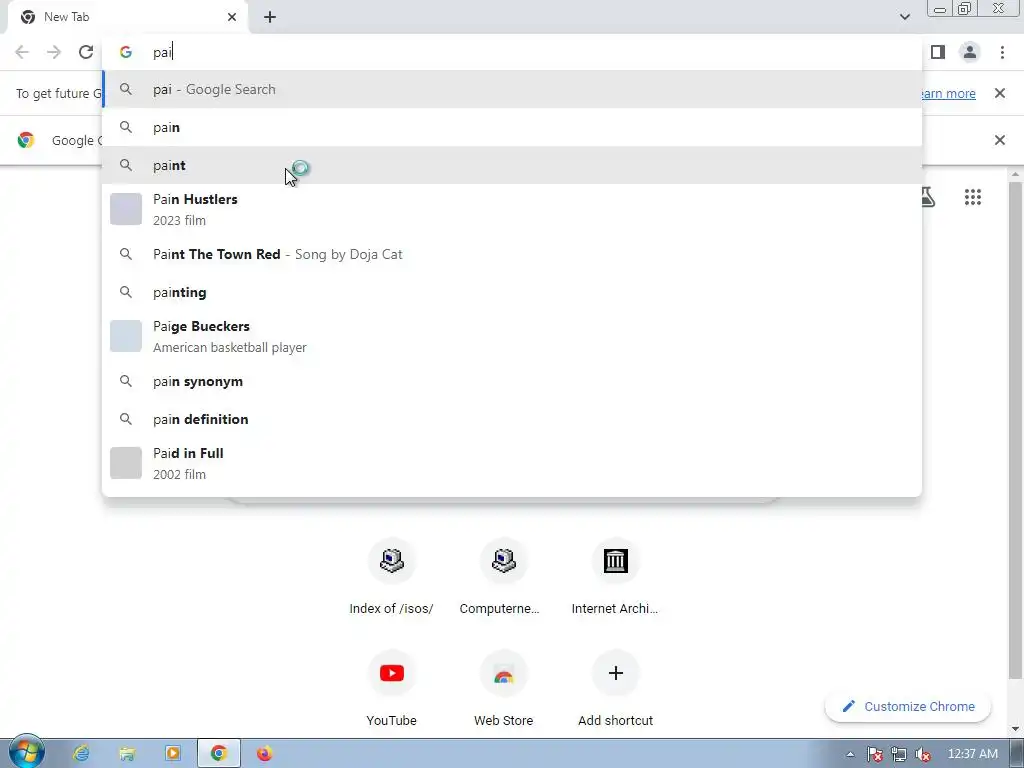Click the forward navigation arrow
This screenshot has width=1024, height=768.
pos(54,52)
